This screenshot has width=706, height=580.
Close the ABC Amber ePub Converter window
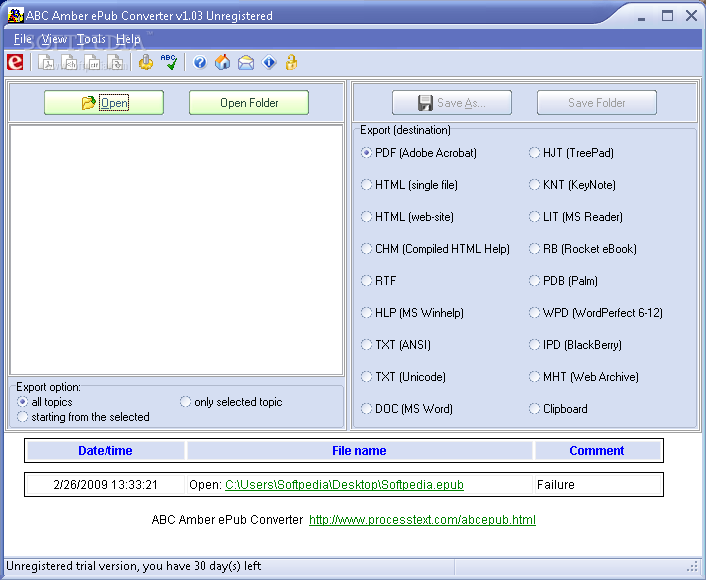tap(692, 16)
